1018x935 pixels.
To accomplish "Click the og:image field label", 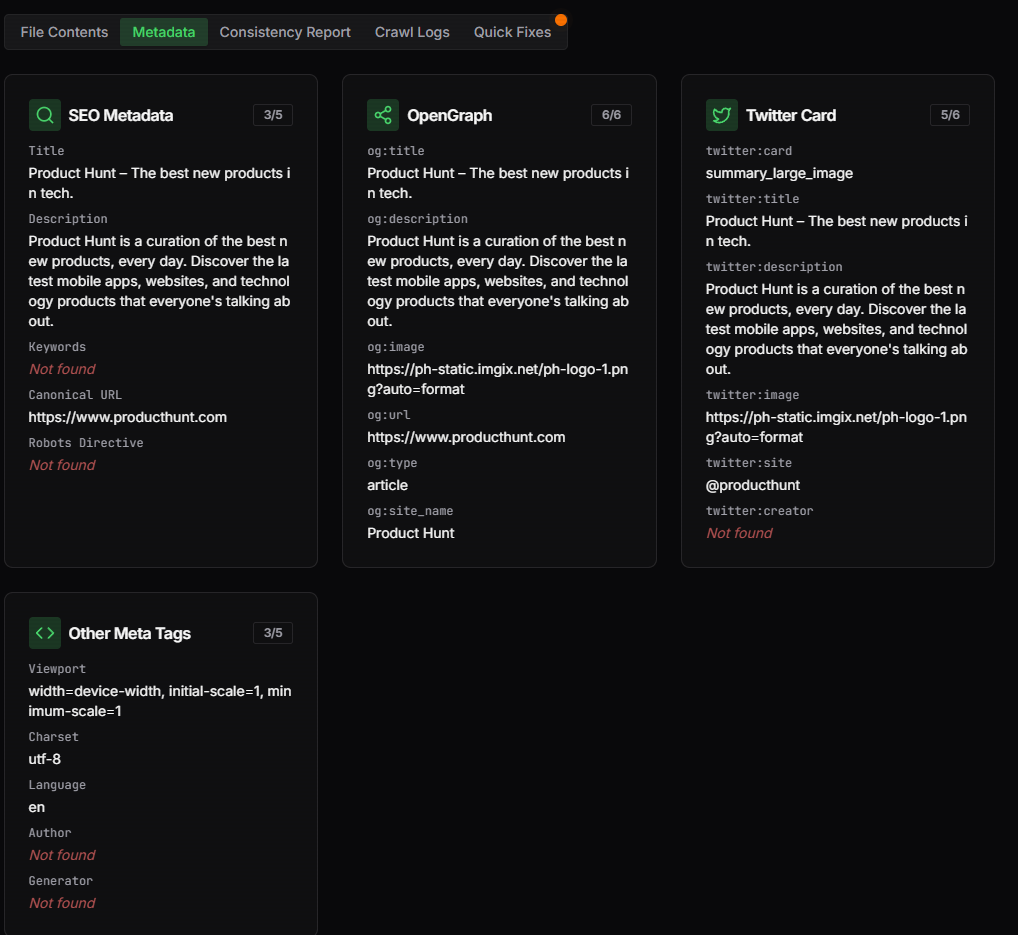I will [x=396, y=347].
